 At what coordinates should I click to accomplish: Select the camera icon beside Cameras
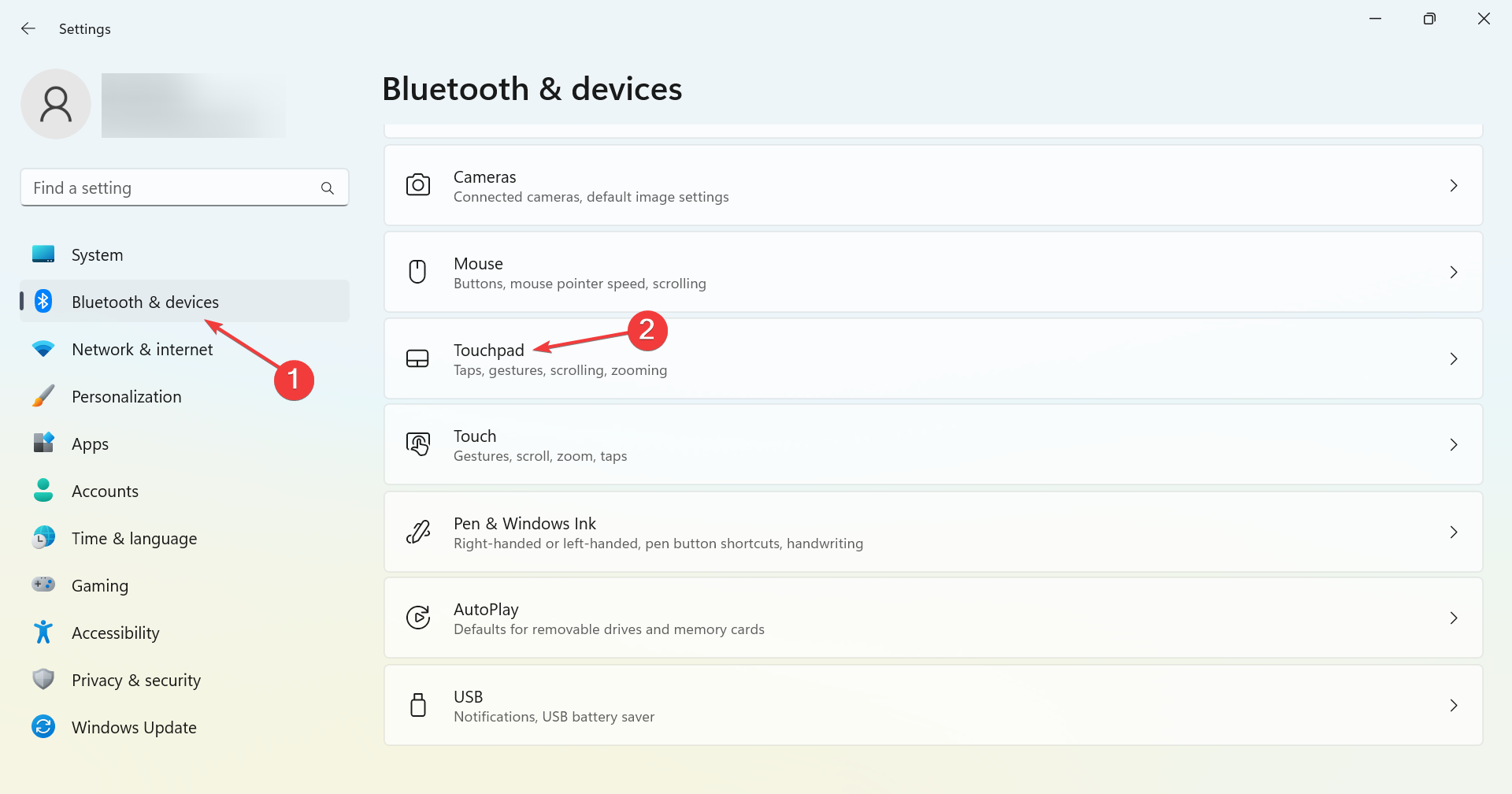coord(418,184)
